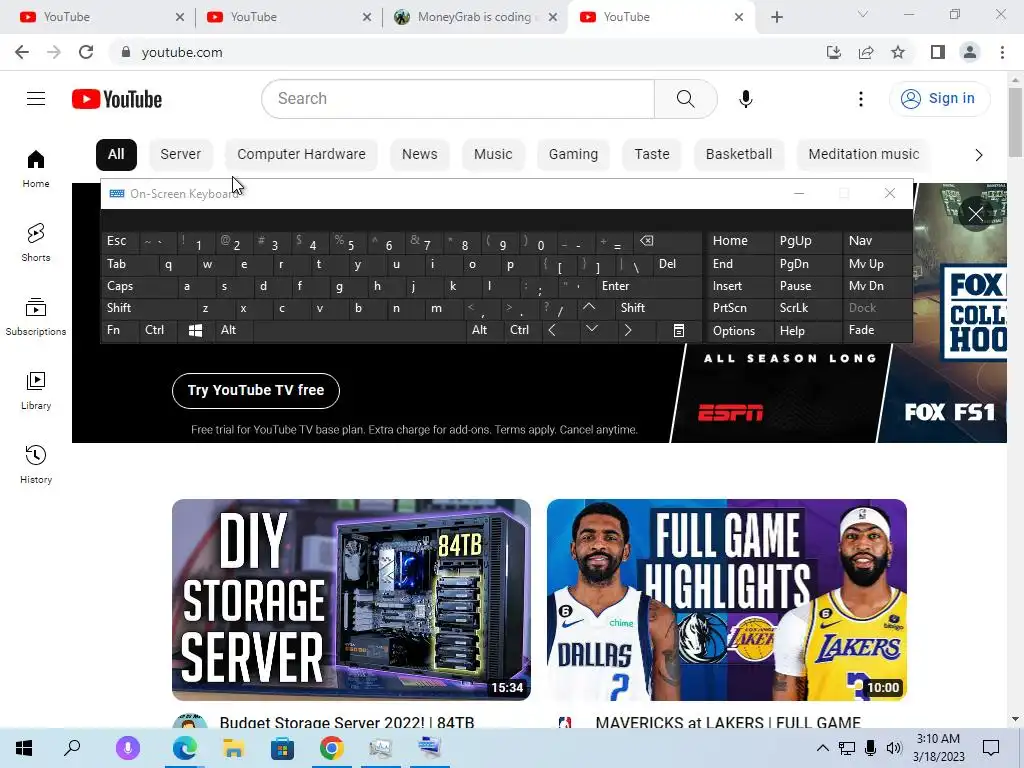Dismiss the YouTube TV banner ad

(976, 214)
